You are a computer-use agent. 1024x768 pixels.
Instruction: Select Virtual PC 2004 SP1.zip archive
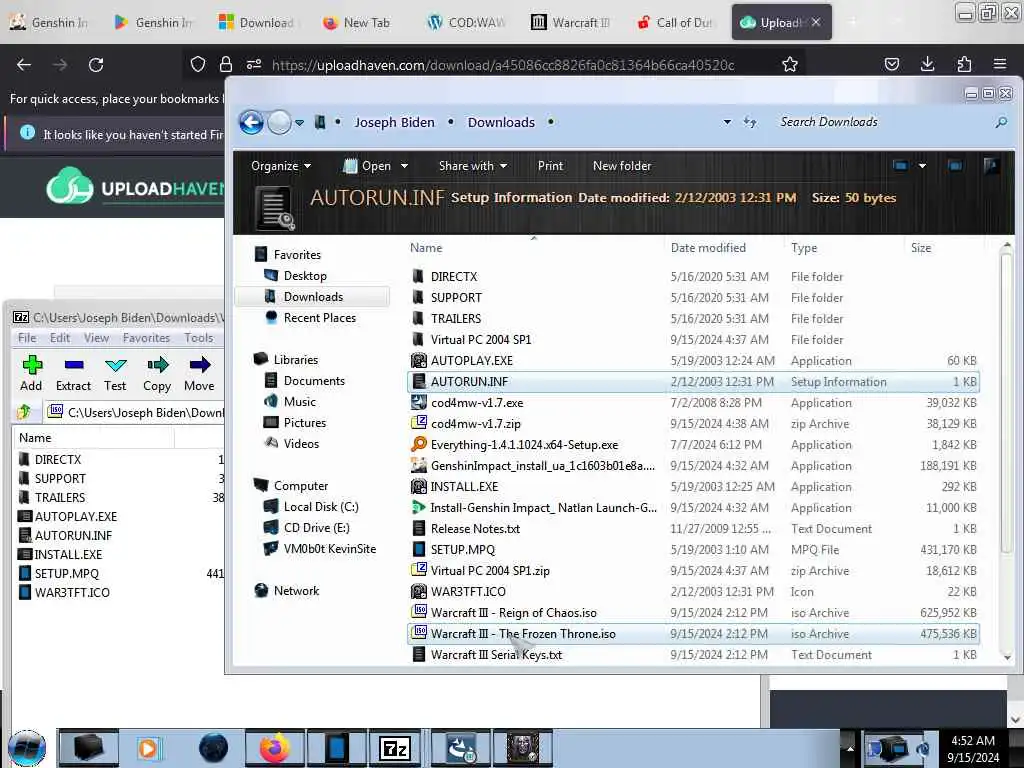click(694, 570)
